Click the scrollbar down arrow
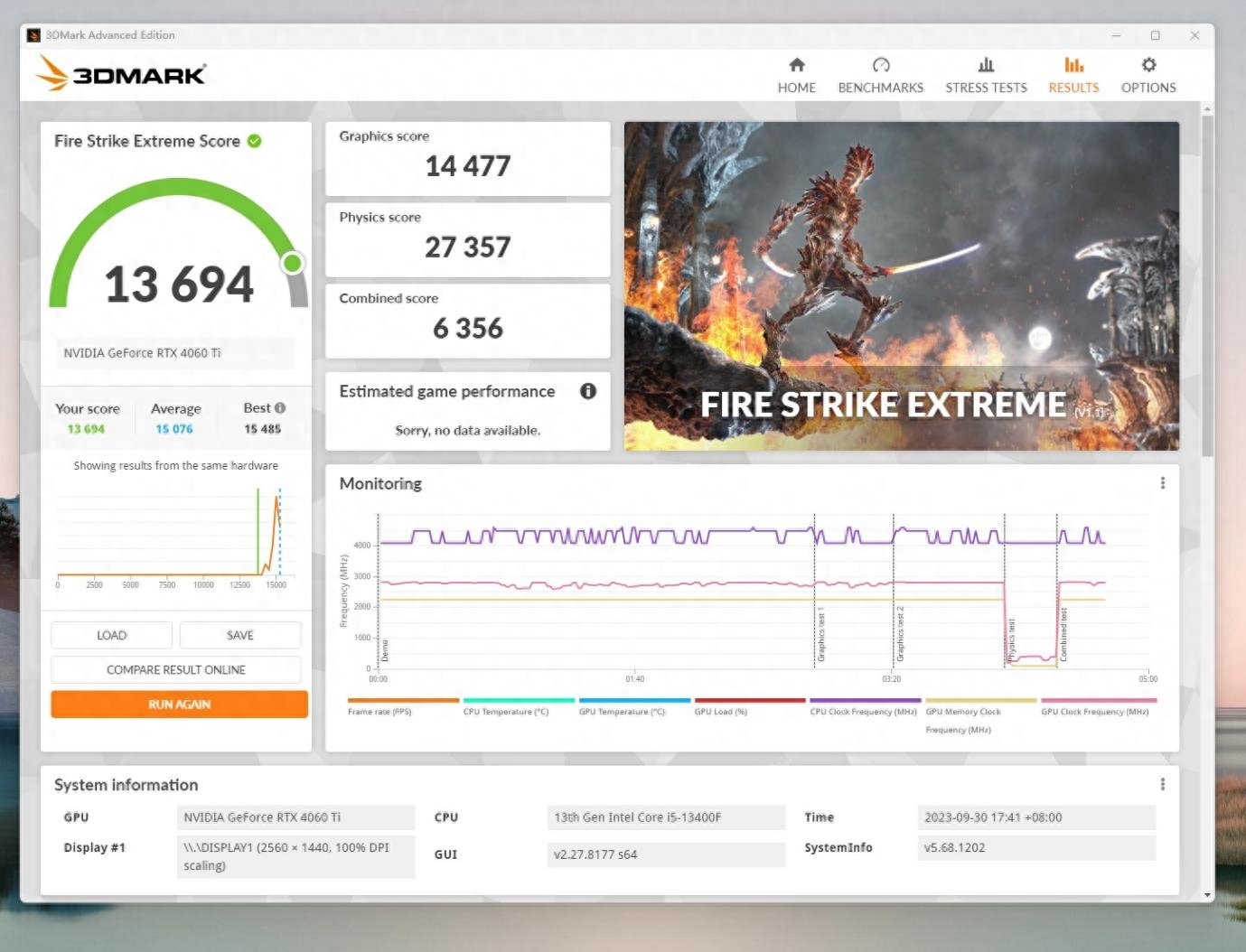1246x952 pixels. 1207,894
